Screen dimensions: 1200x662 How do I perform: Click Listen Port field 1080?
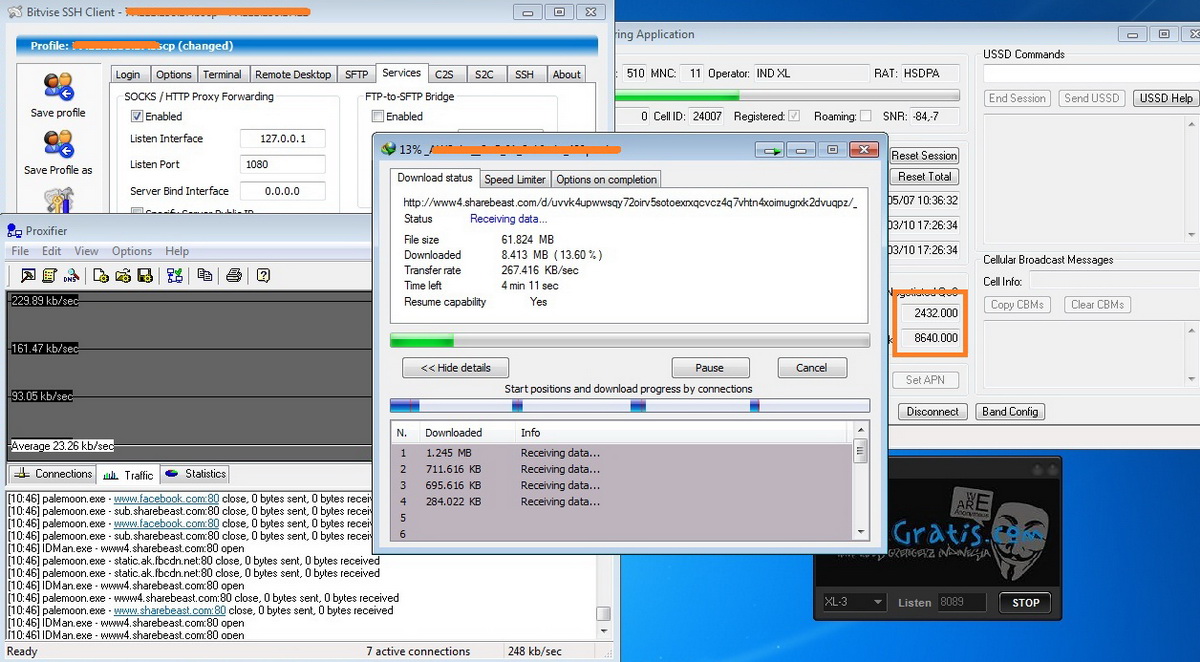(283, 165)
